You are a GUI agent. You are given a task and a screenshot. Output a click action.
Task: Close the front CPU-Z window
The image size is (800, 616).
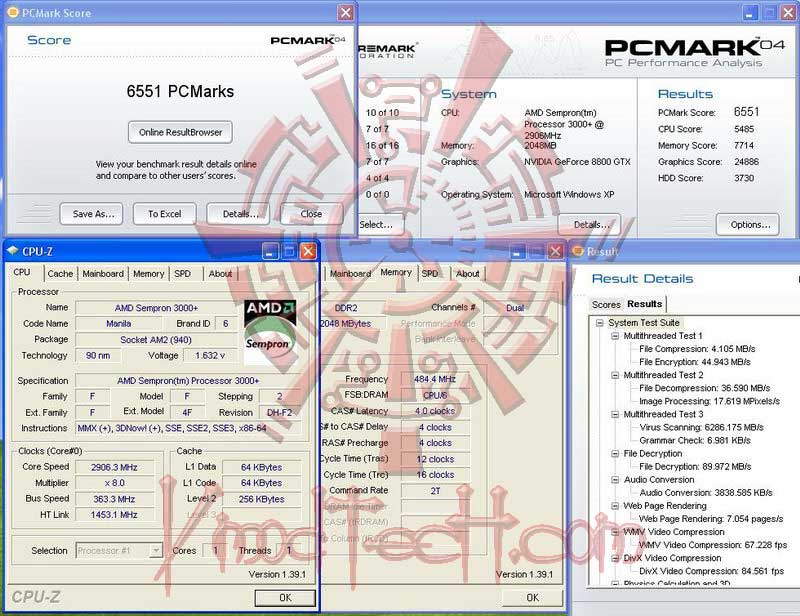[x=308, y=251]
